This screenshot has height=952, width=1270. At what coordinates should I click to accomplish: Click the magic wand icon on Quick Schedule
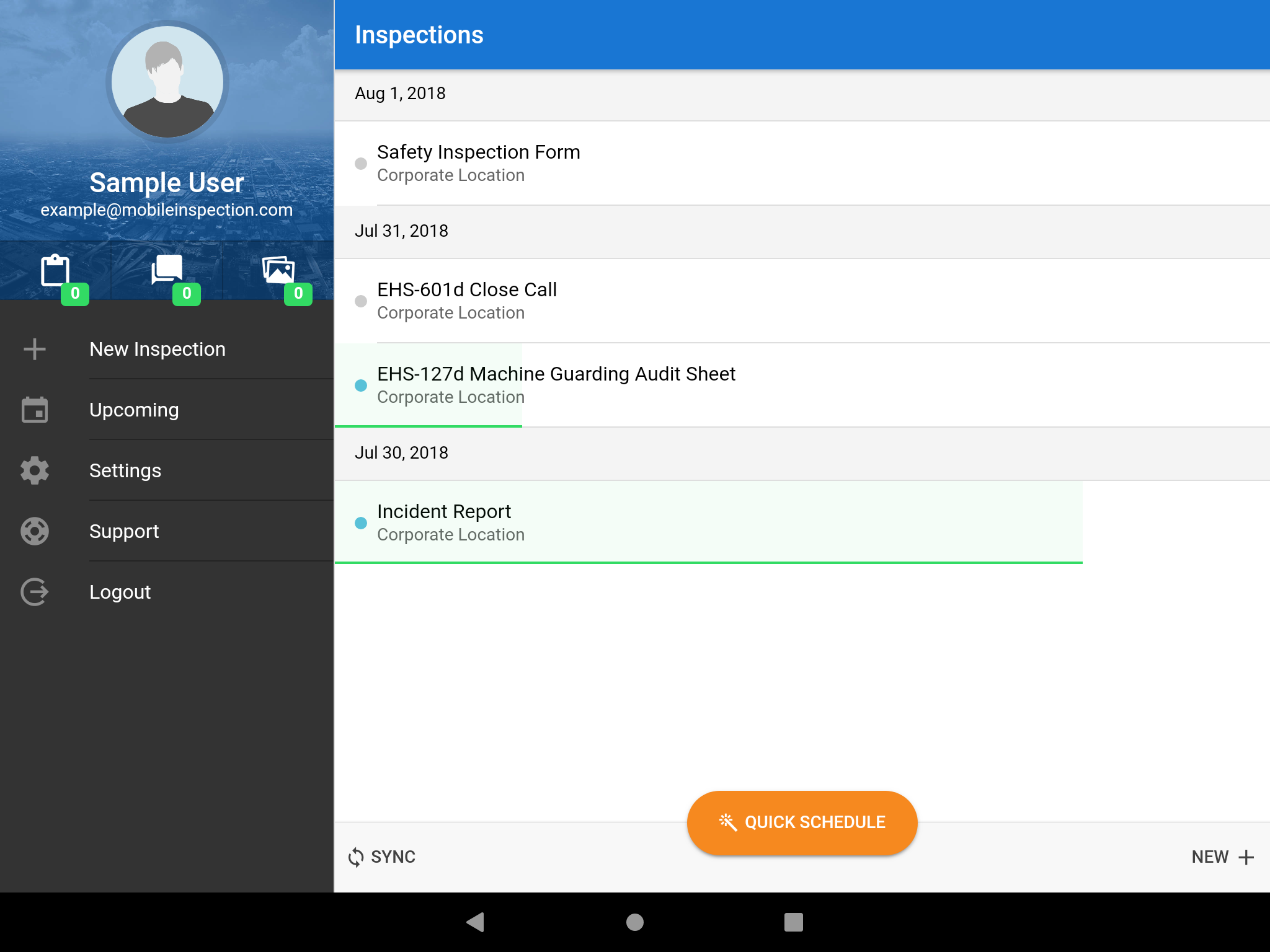coord(728,822)
